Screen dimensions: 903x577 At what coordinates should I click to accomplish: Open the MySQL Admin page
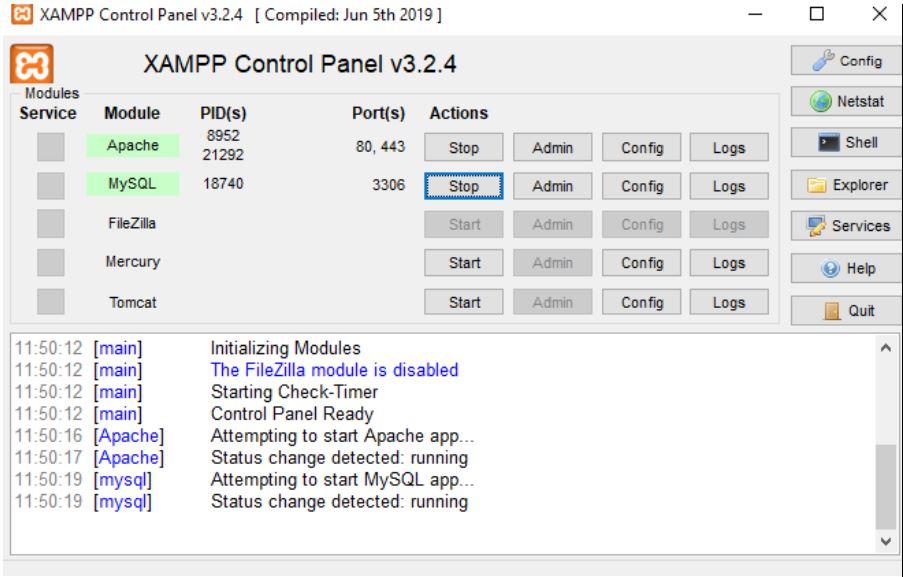point(552,186)
